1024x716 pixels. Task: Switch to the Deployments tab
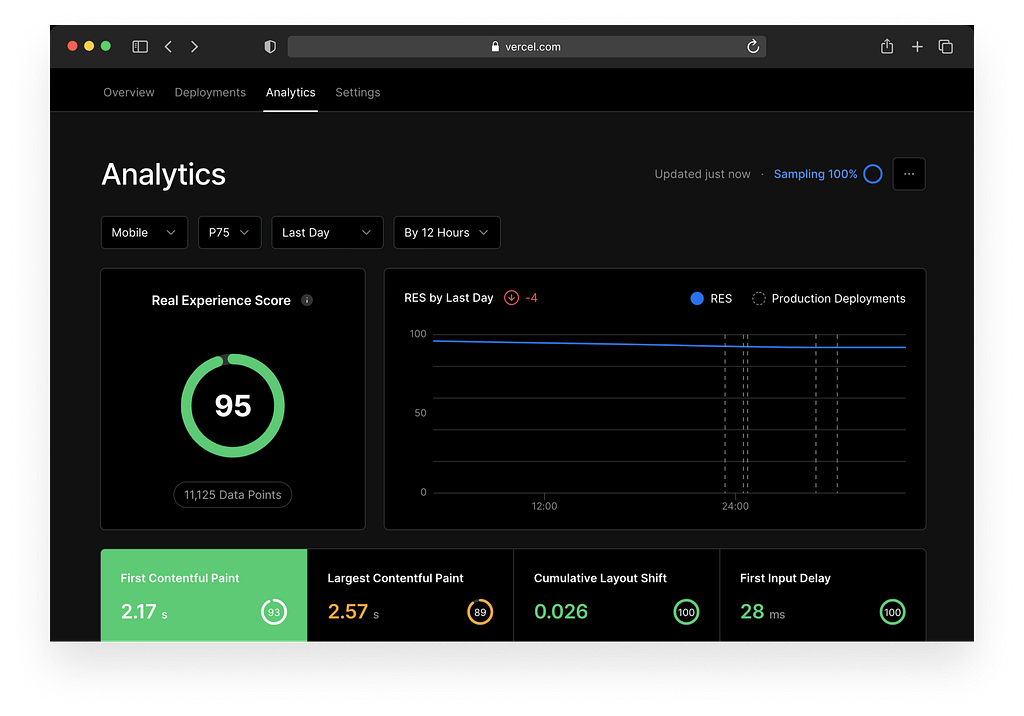point(210,92)
